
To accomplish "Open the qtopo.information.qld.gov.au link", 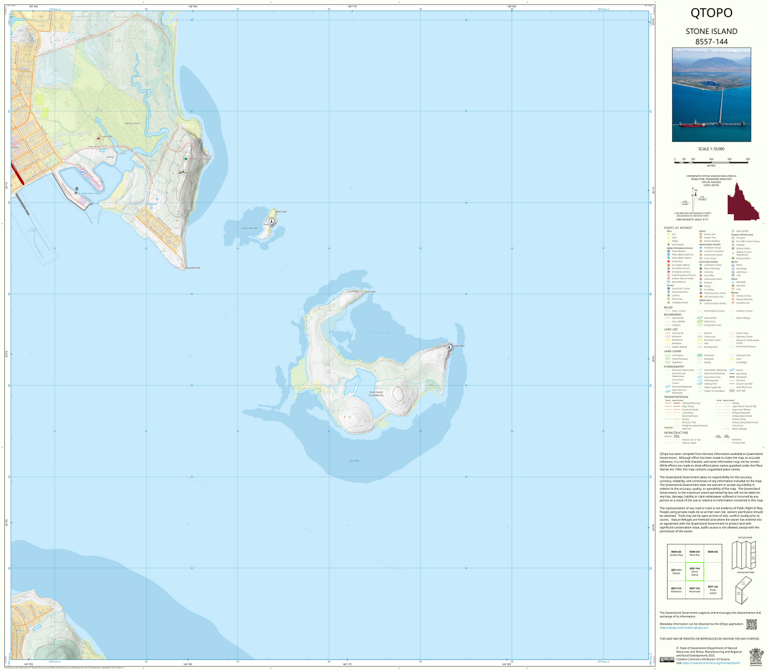I will [684, 627].
